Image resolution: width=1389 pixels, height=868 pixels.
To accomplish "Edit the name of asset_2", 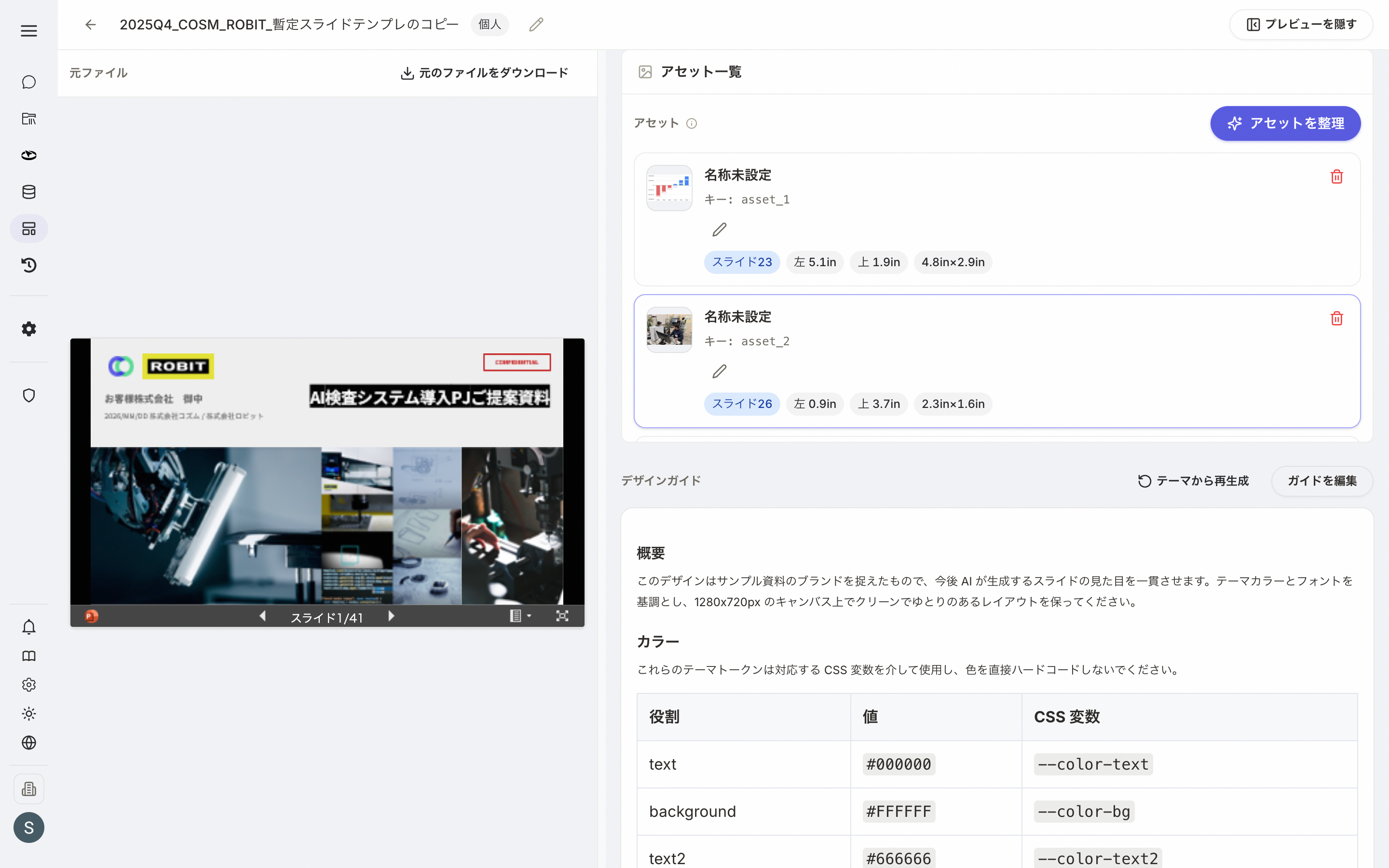I will [x=719, y=371].
